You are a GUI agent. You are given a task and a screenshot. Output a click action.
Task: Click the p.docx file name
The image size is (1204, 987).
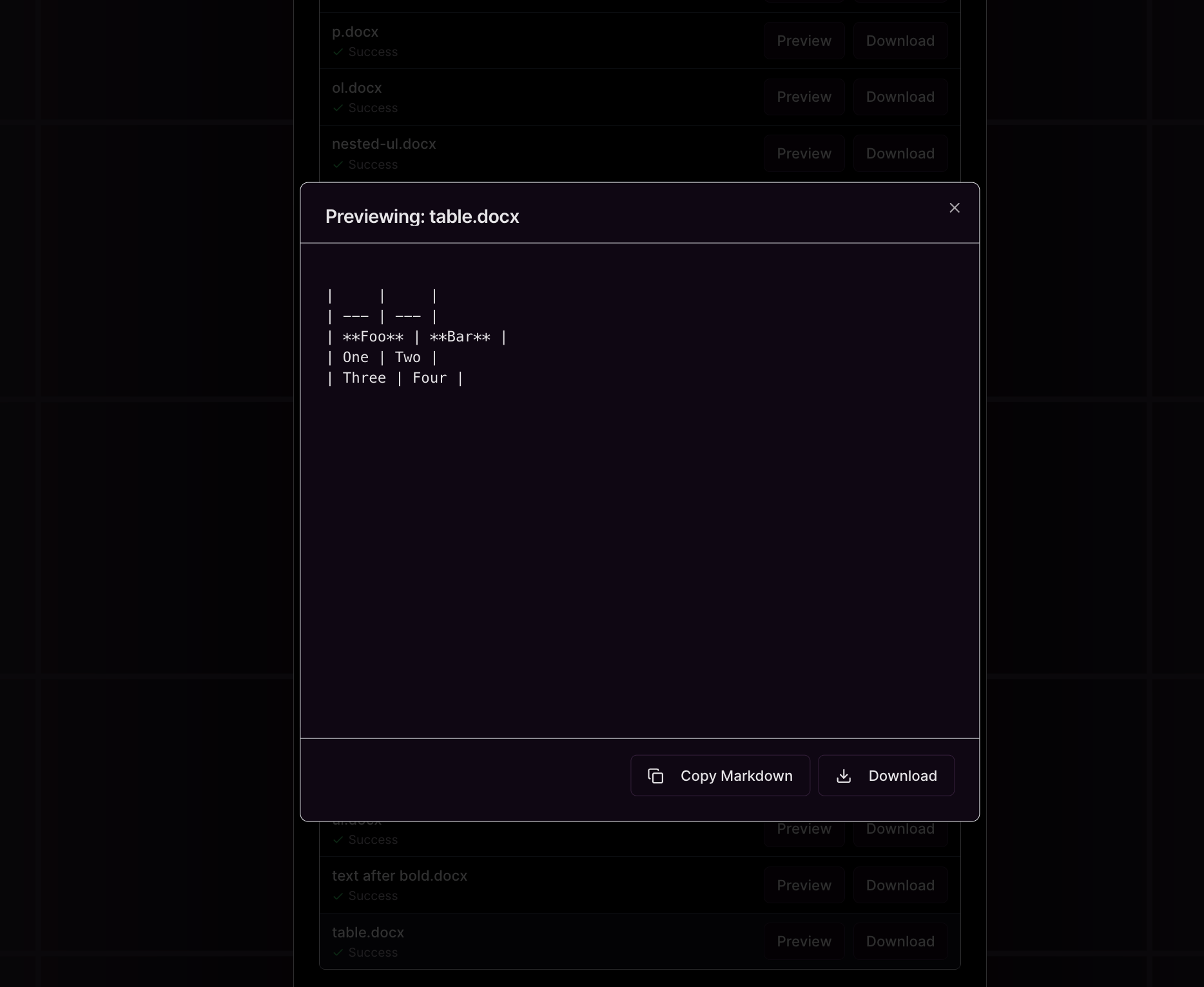click(355, 32)
